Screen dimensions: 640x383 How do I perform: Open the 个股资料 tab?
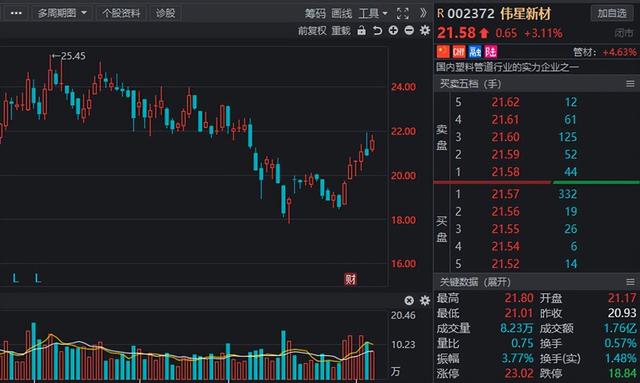(x=121, y=13)
